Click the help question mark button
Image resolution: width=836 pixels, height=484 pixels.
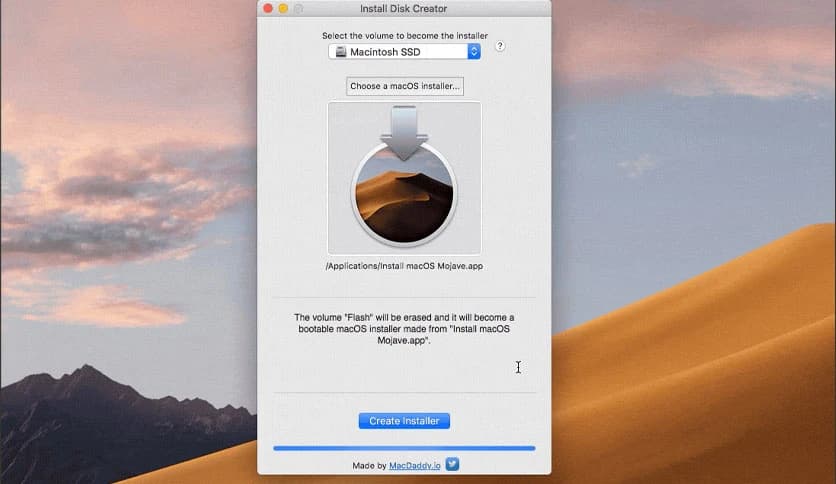click(x=500, y=46)
